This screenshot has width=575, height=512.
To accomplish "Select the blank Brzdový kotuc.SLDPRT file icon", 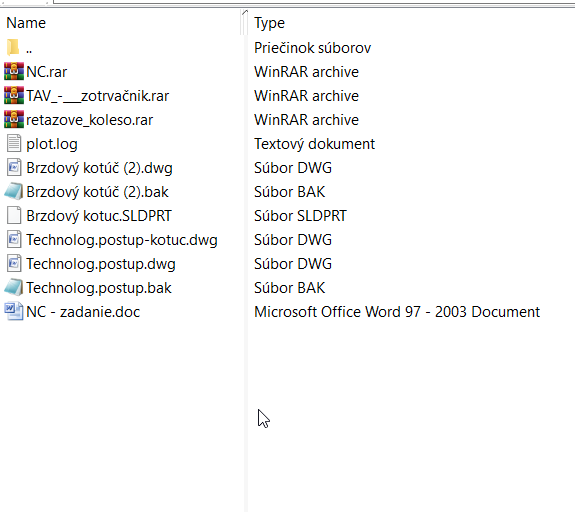I will [14, 216].
